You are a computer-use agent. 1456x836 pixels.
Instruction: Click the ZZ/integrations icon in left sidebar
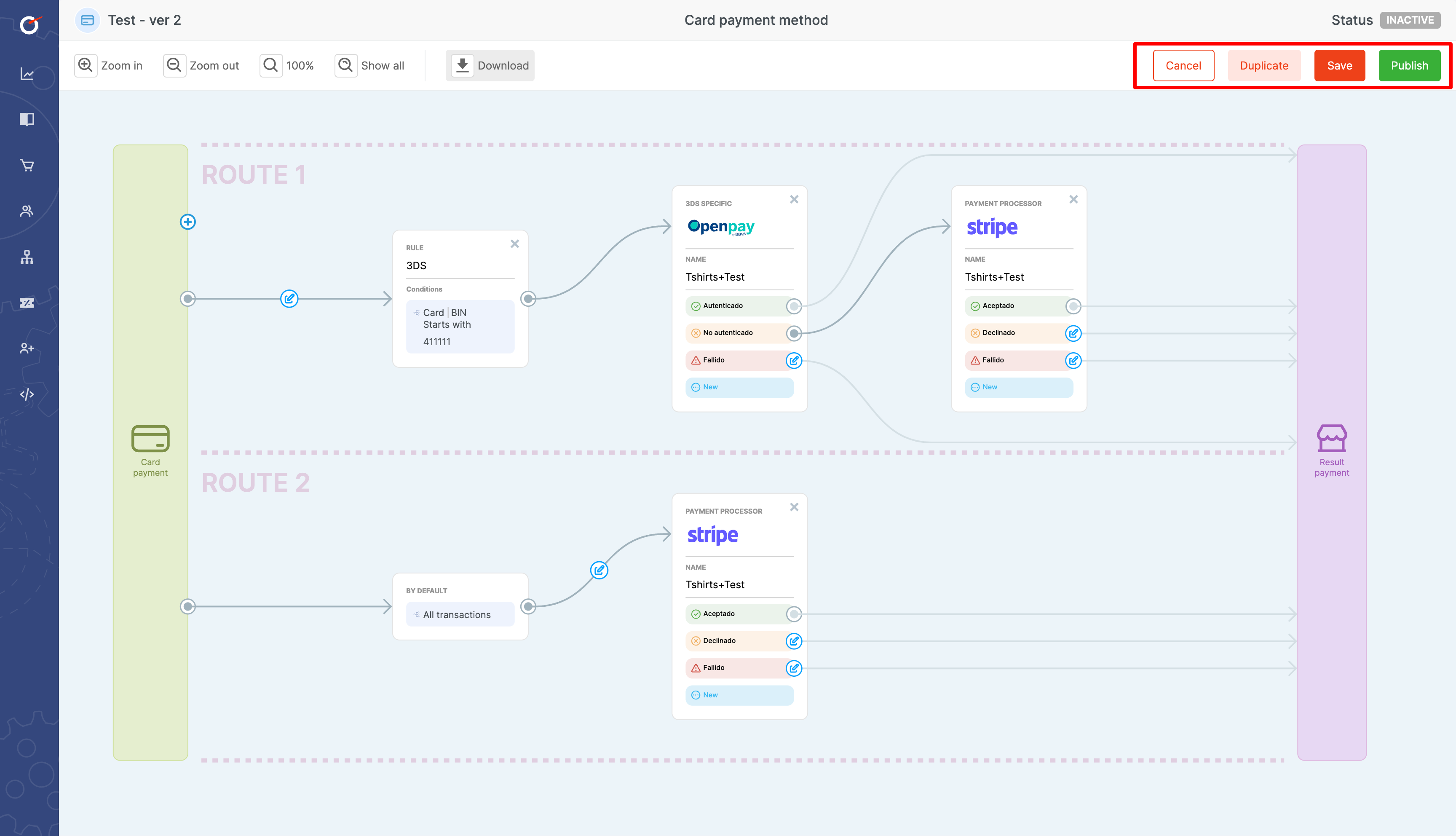(x=28, y=303)
